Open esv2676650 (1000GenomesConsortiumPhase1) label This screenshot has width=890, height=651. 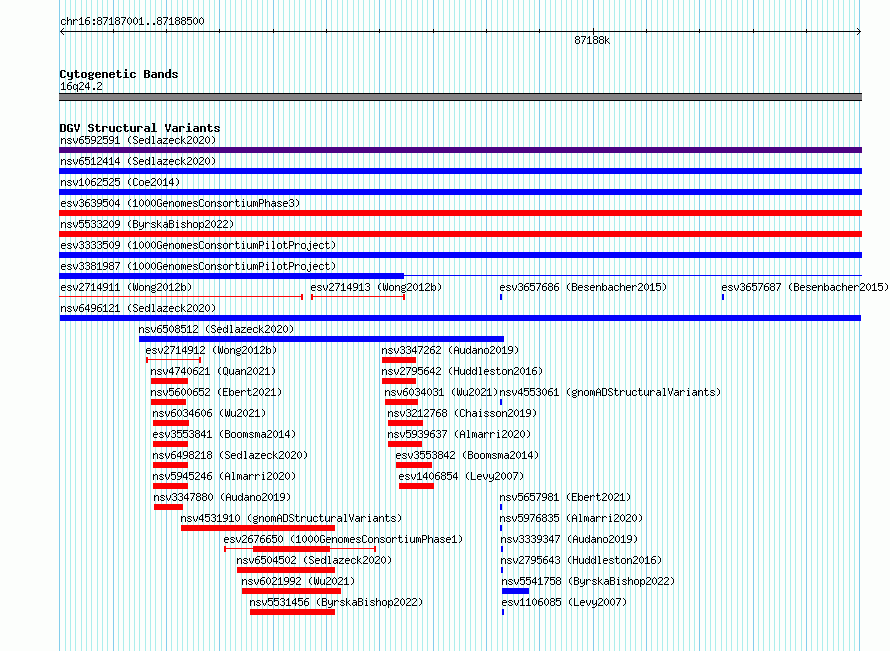[343, 539]
